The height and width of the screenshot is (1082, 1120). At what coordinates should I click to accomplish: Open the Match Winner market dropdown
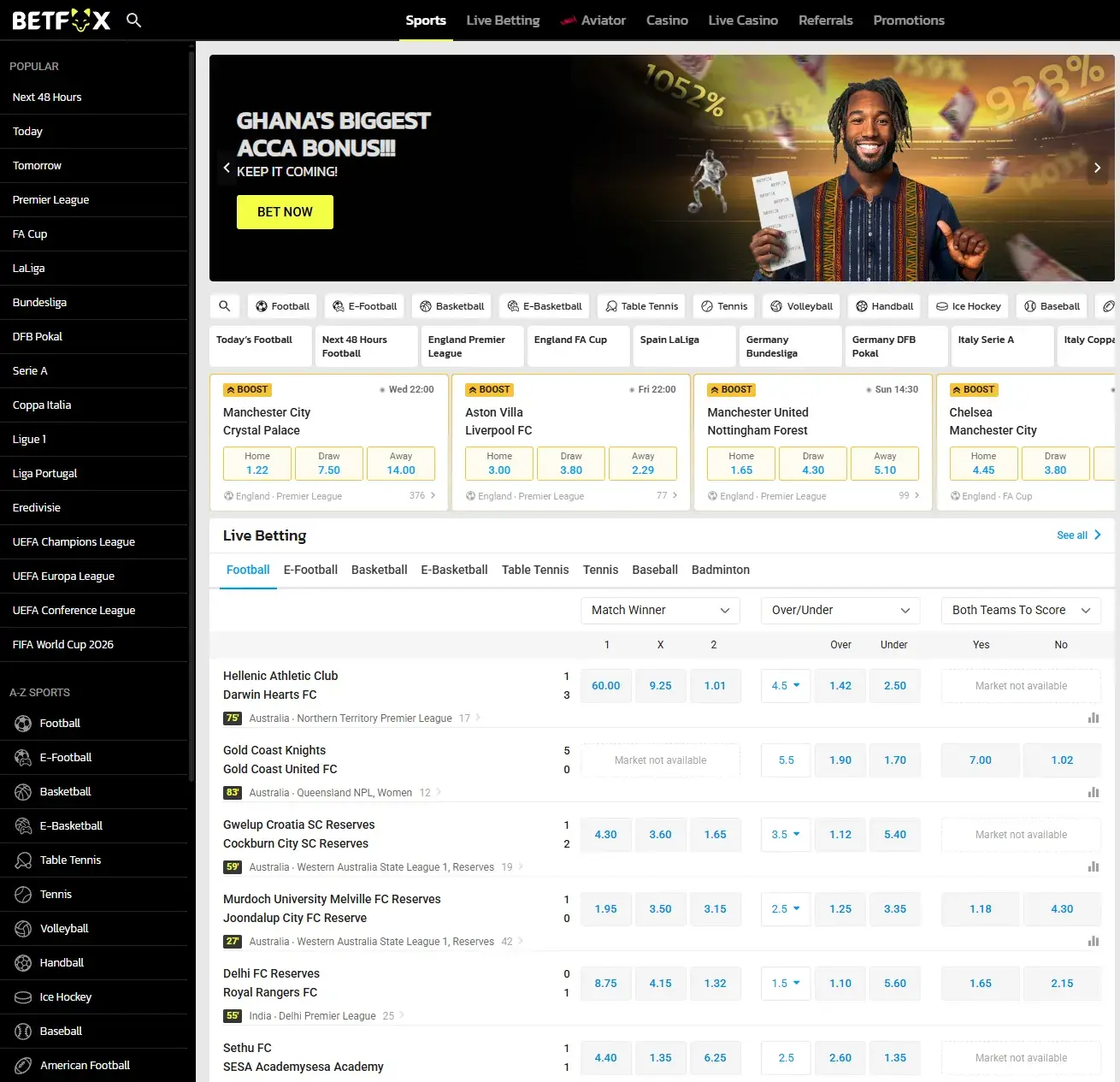tap(660, 610)
